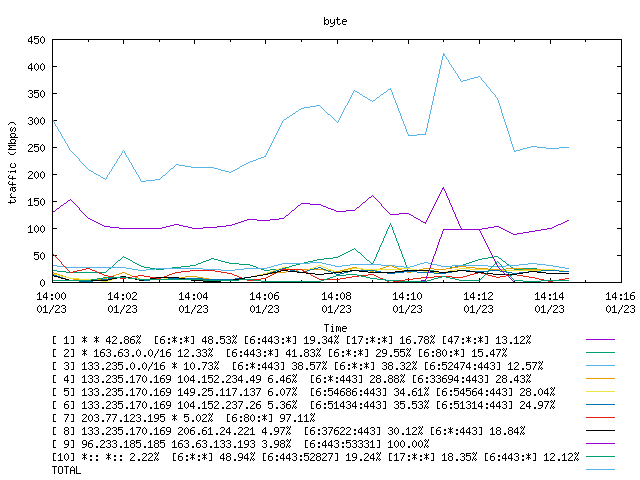
Task: Click the 14:02 01/23 time label
Action: (122, 302)
